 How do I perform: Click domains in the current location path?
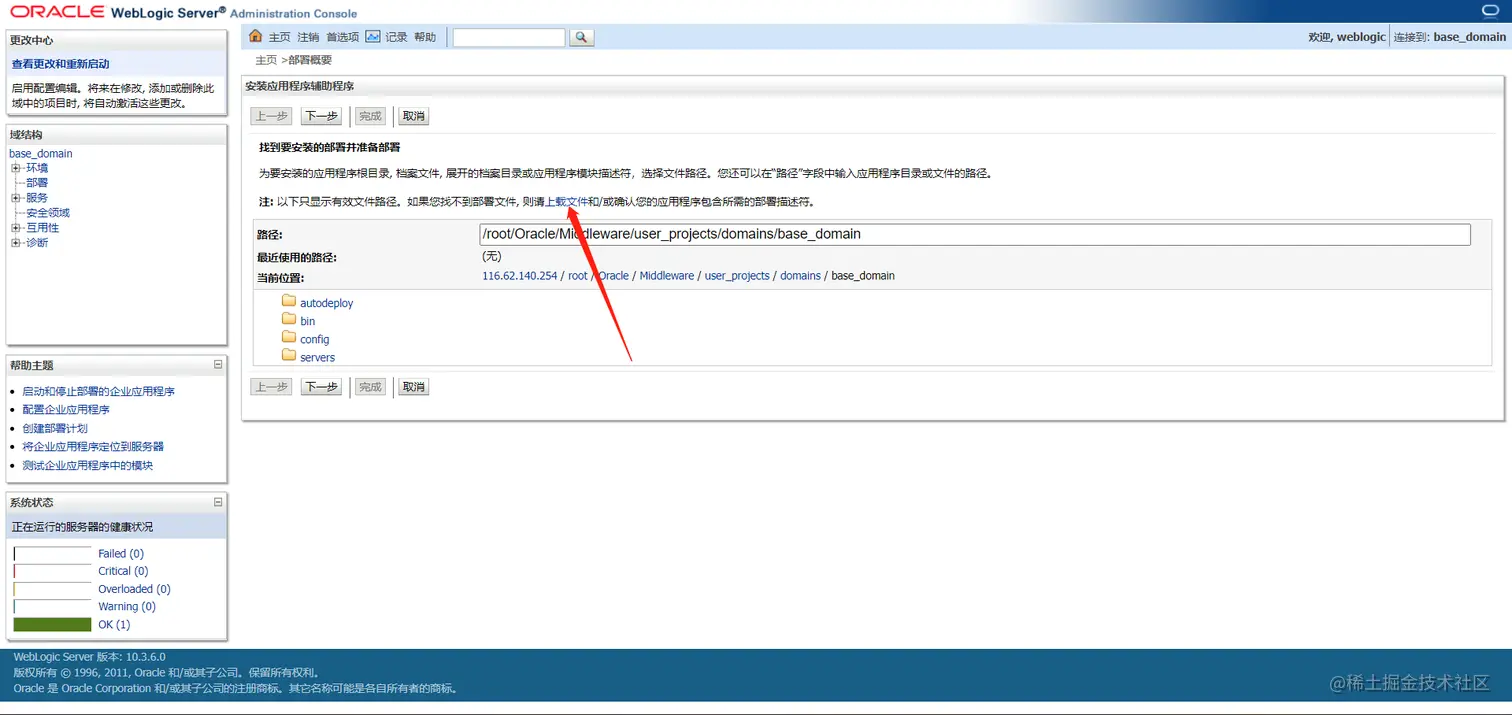coord(800,276)
